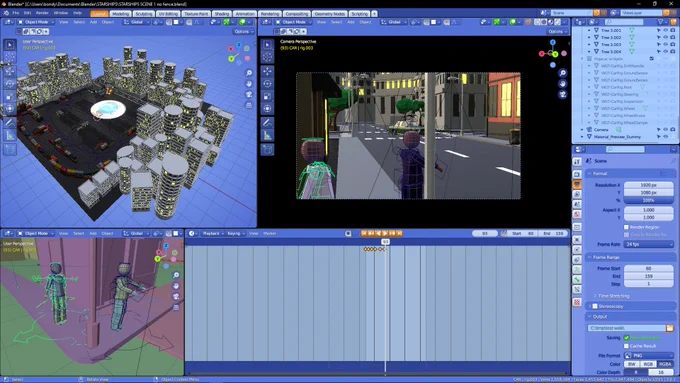Set Color Depth to 16
Screen dimensions: 680x383
pyautogui.click(x=661, y=372)
